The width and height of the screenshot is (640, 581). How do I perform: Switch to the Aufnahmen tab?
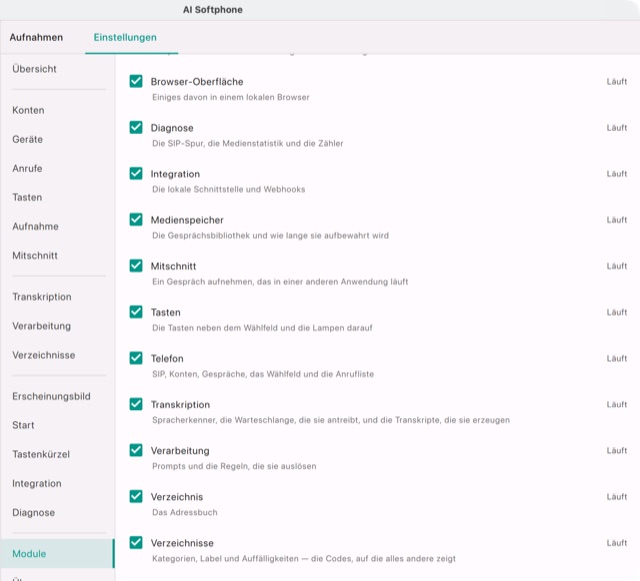coord(36,37)
